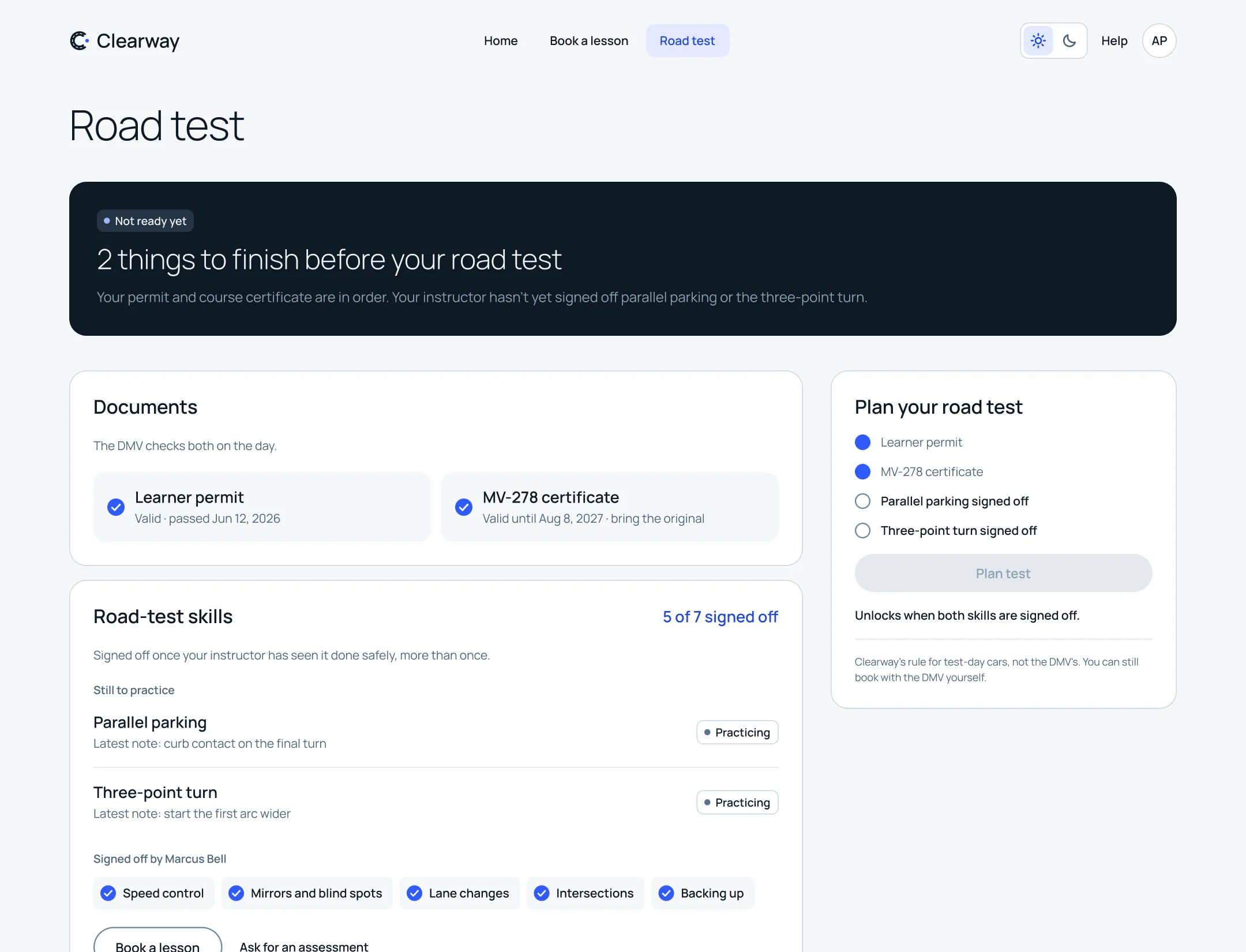Click the MV-278 certificate card checkmark icon
This screenshot has height=952, width=1246.
coord(464,507)
